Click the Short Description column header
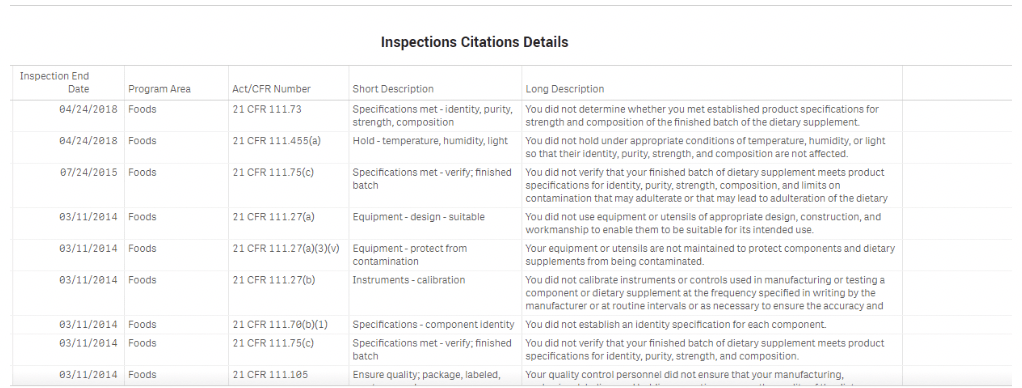 [x=393, y=89]
